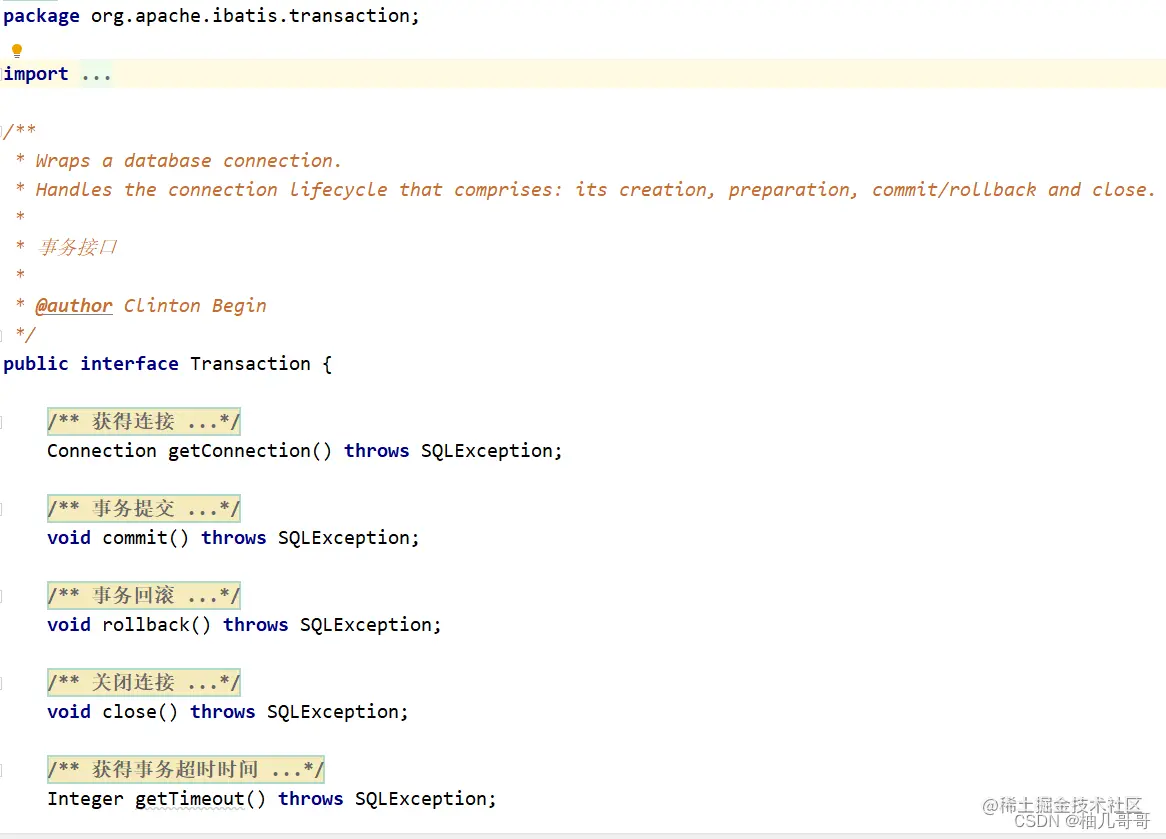
Task: Click the comment text '事务接口'
Action: pos(78,247)
